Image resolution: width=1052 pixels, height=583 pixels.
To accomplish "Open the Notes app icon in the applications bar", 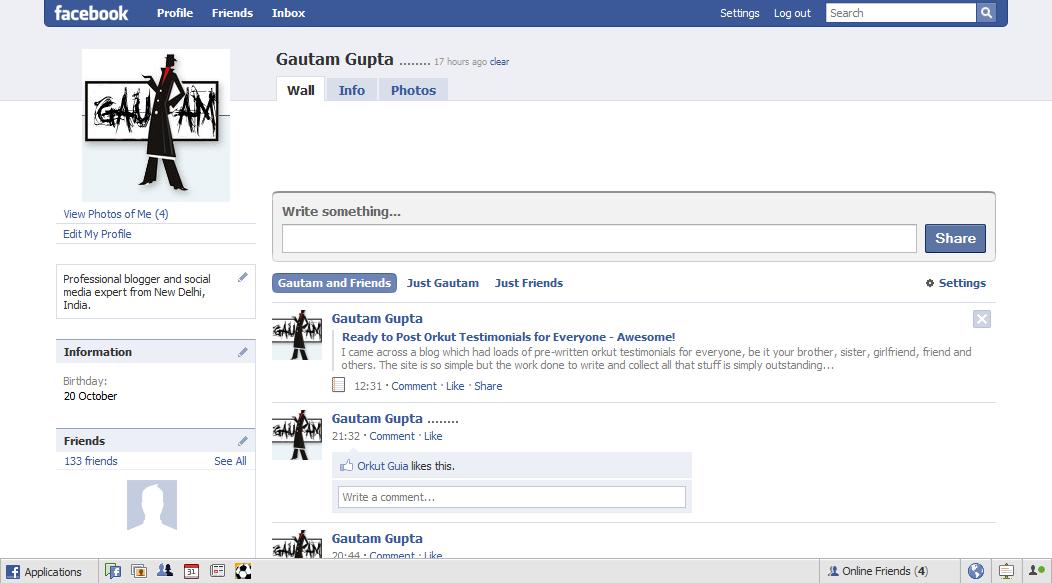I will [218, 571].
